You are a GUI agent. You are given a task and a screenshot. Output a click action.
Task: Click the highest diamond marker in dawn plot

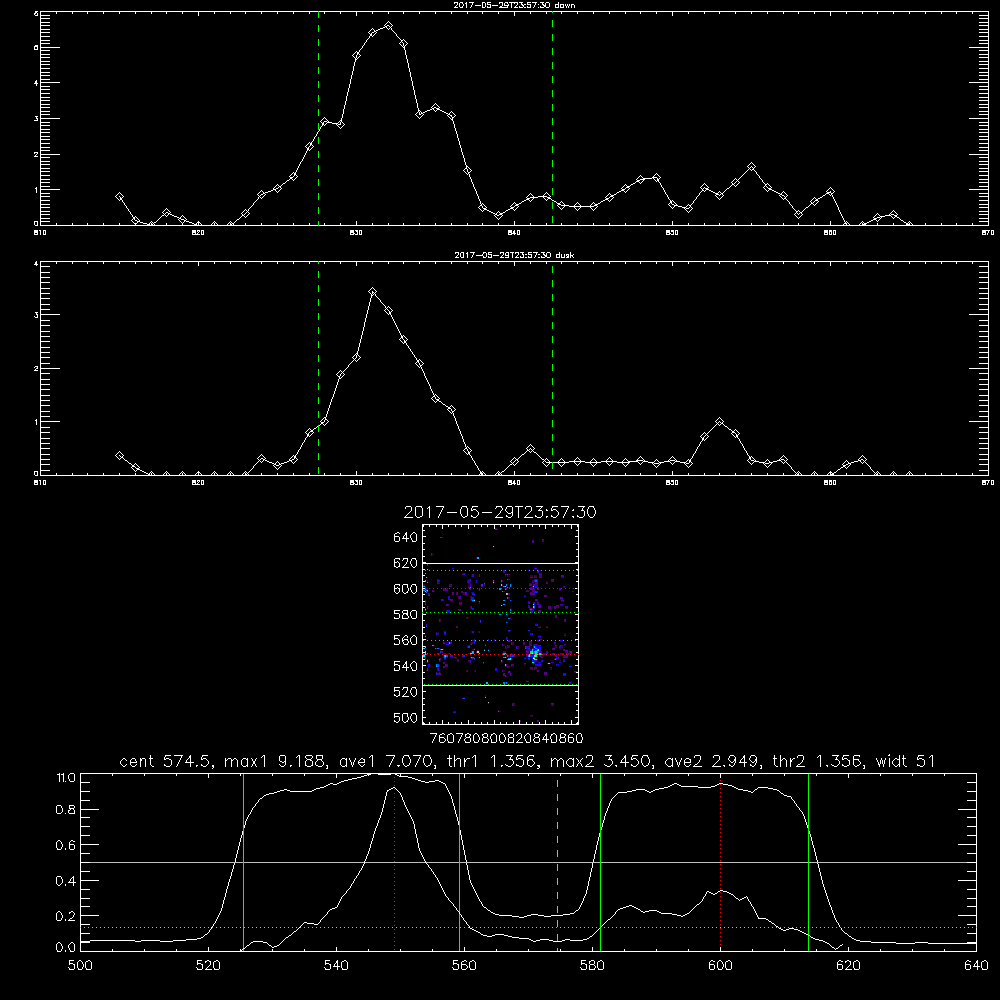coord(388,26)
